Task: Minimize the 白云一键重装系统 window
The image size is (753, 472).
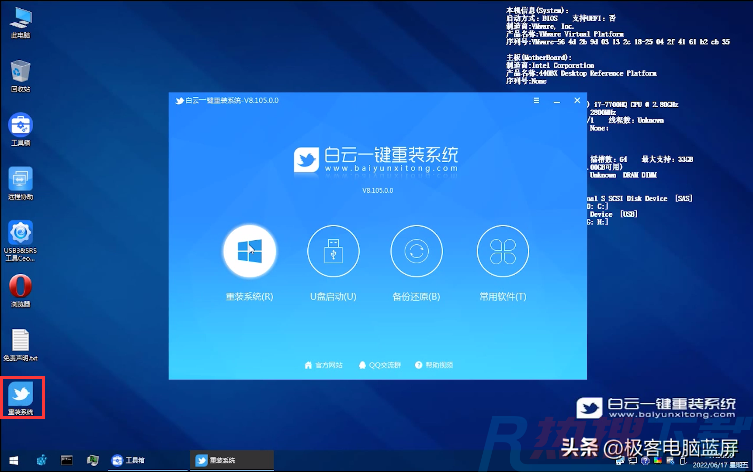Action: pyautogui.click(x=557, y=101)
